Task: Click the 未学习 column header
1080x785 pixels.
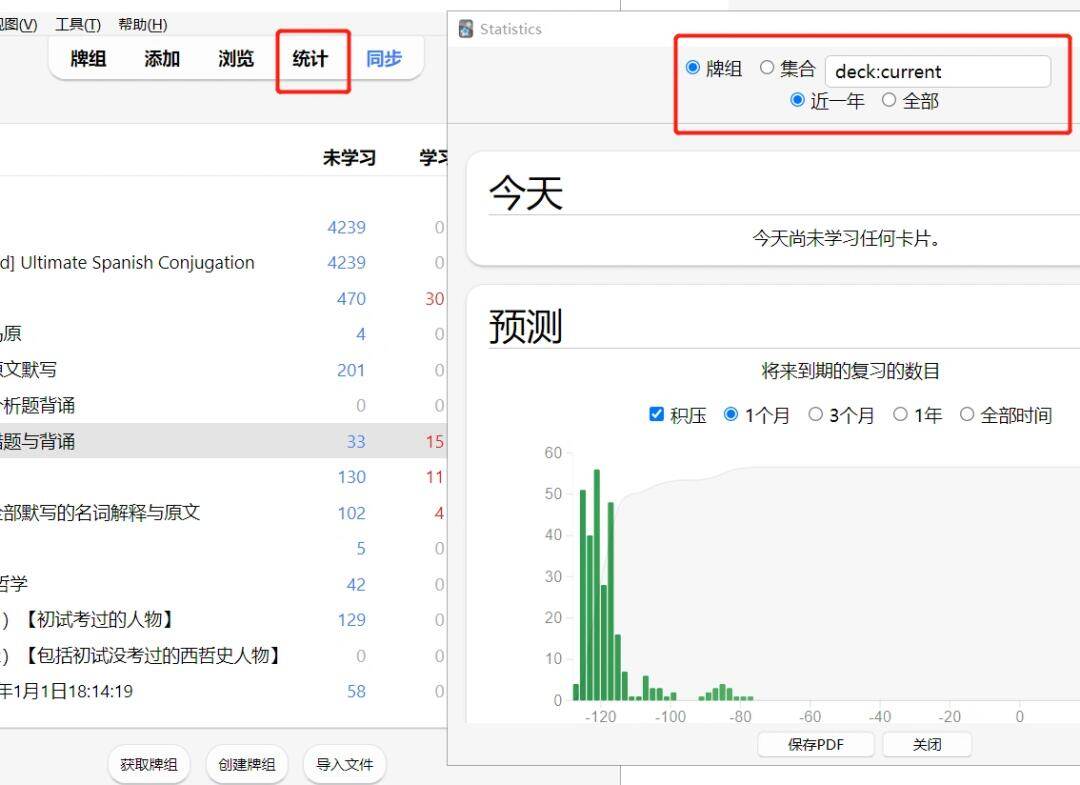Action: [x=349, y=158]
